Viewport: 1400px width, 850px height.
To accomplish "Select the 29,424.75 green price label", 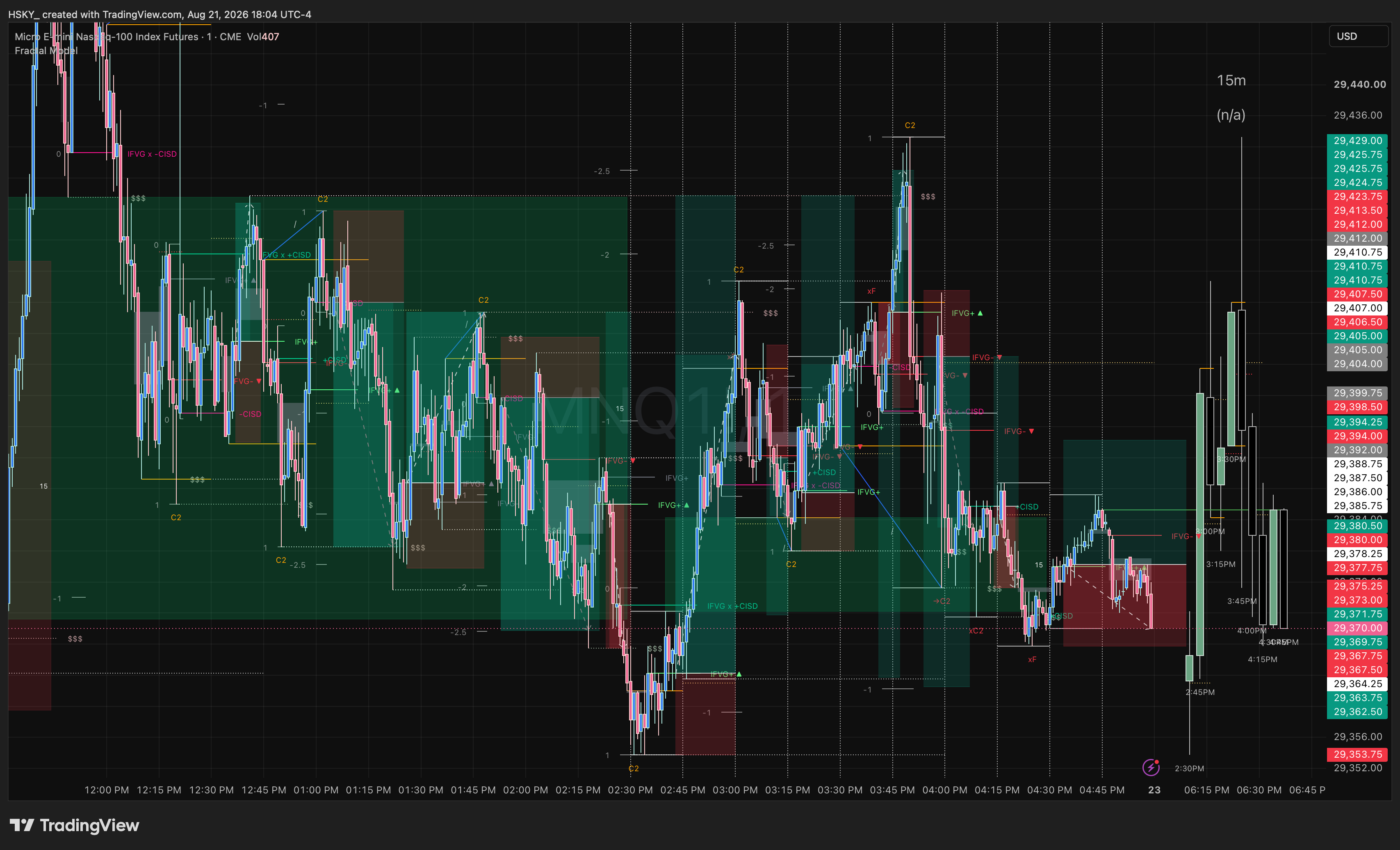I will pos(1357,183).
